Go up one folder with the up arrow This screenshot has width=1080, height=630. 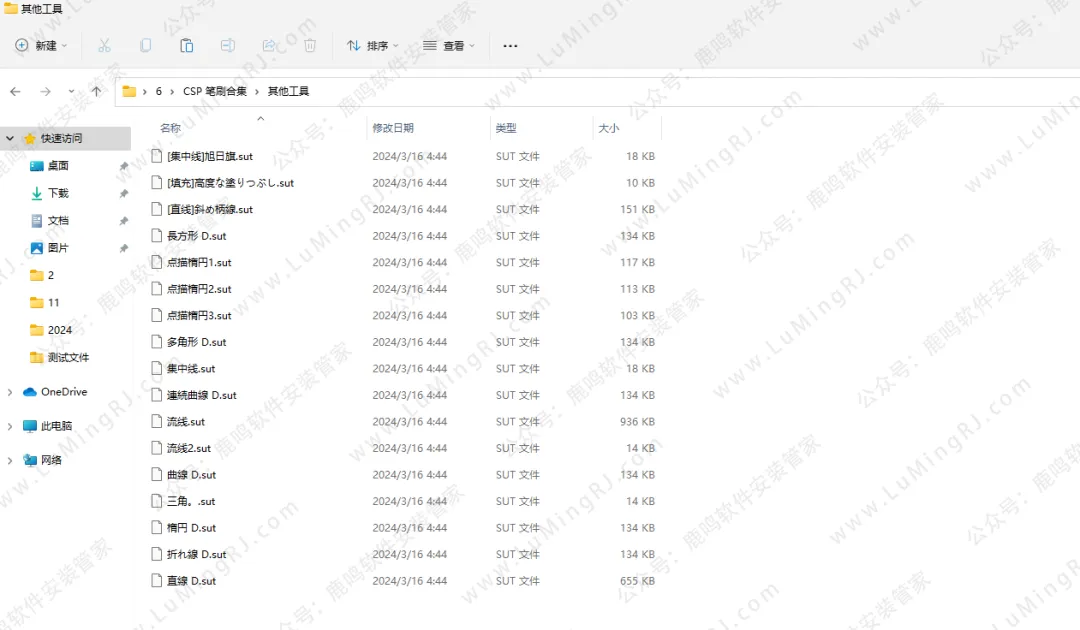96,91
